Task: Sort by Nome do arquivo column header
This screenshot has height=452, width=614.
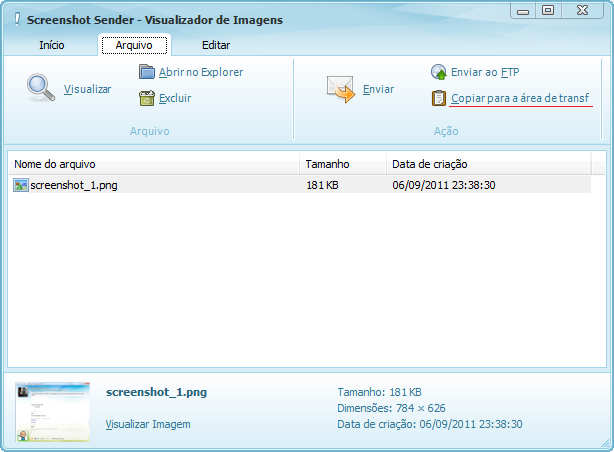Action: pos(154,164)
